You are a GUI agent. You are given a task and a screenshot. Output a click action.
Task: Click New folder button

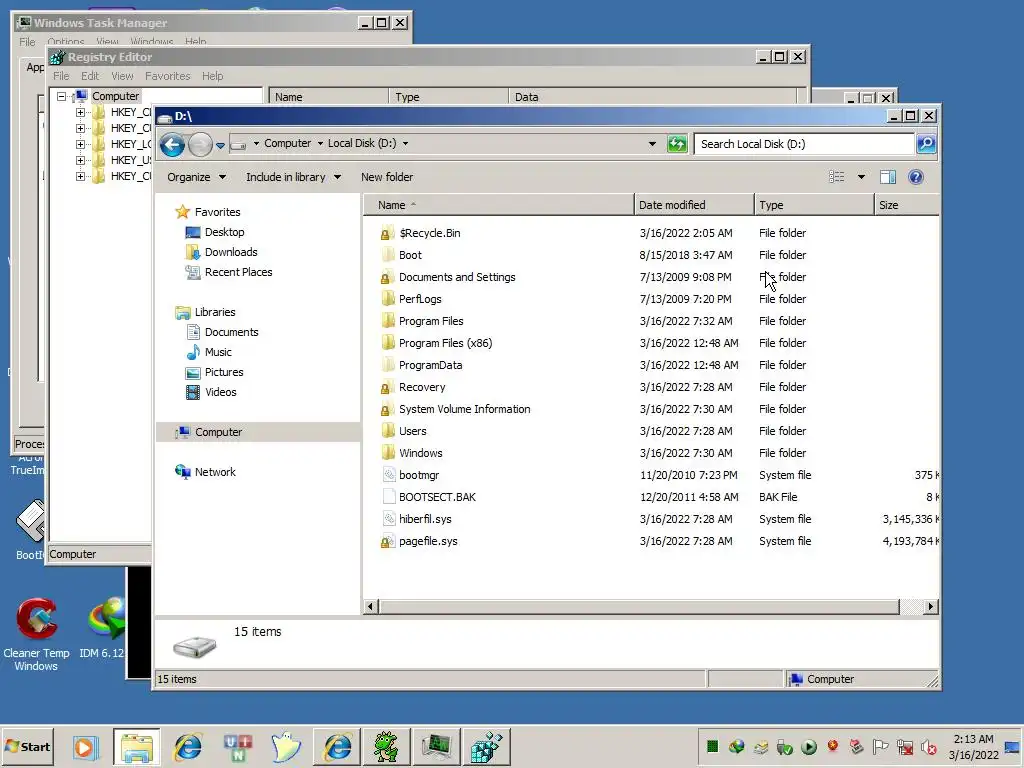point(387,177)
